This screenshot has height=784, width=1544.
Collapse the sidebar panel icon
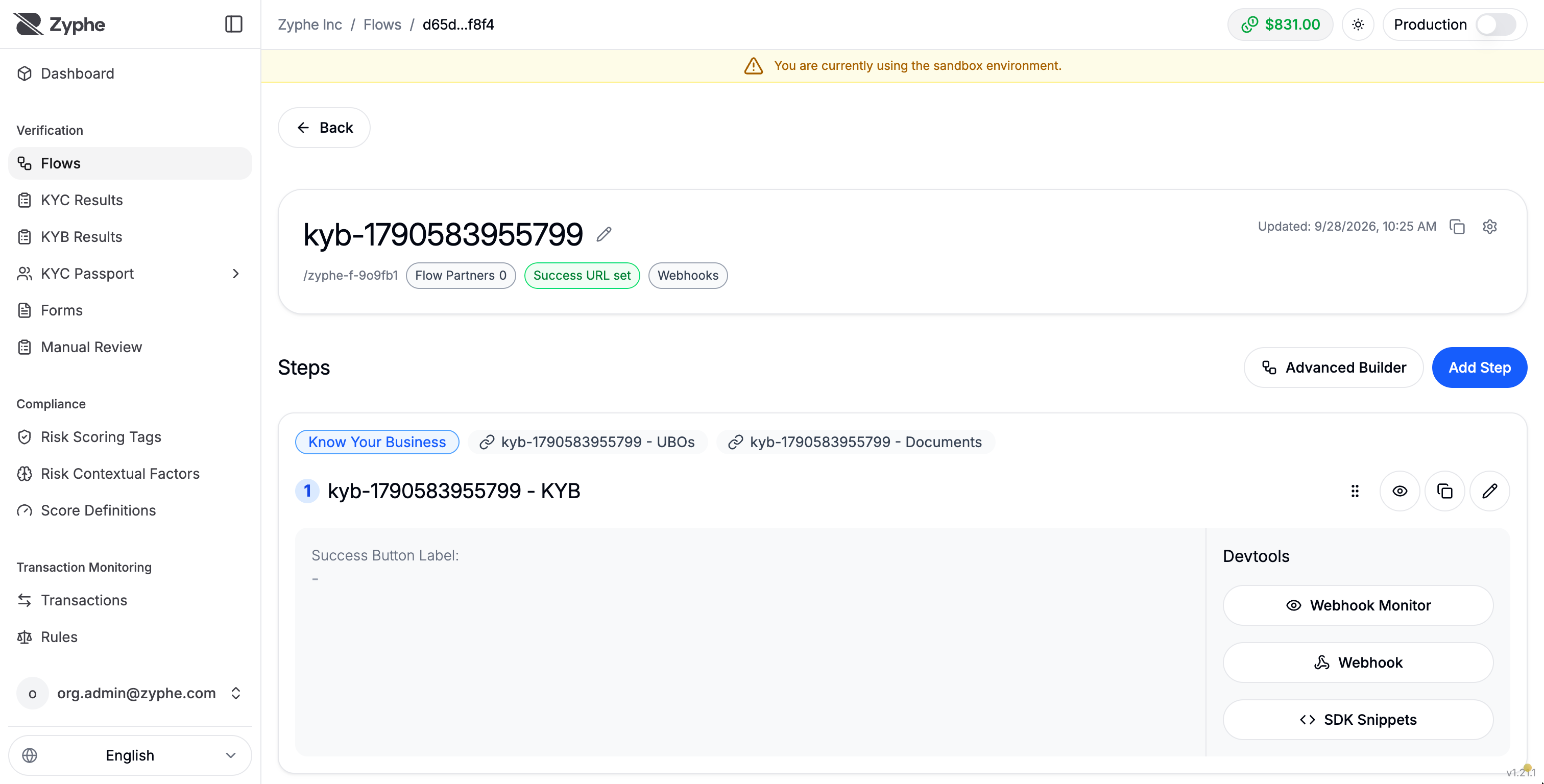[x=234, y=24]
